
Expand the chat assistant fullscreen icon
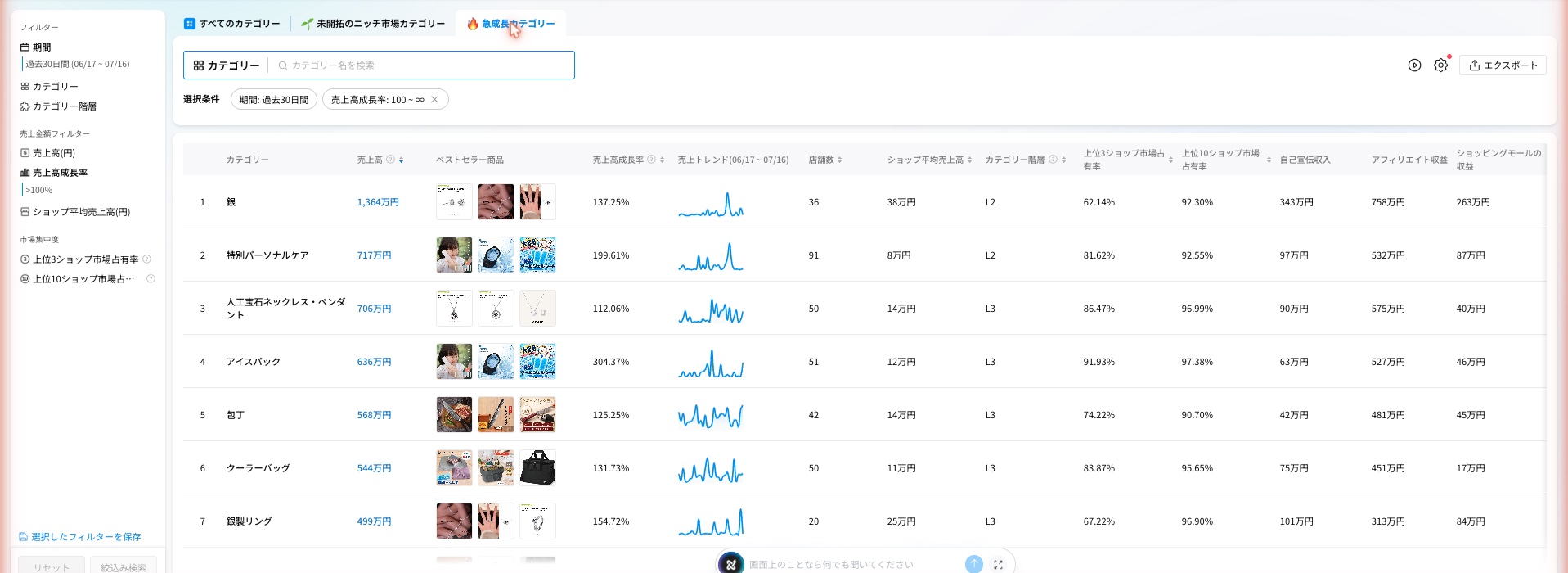998,565
